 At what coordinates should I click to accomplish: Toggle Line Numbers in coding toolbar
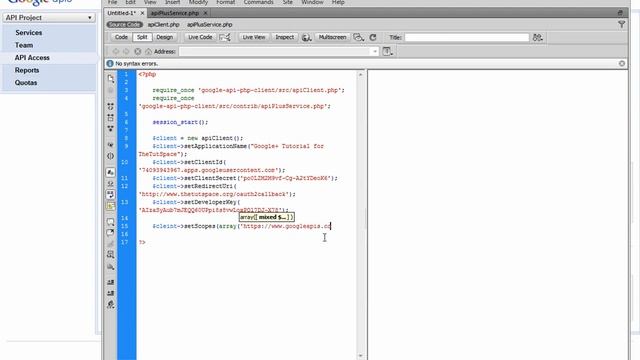point(111,172)
